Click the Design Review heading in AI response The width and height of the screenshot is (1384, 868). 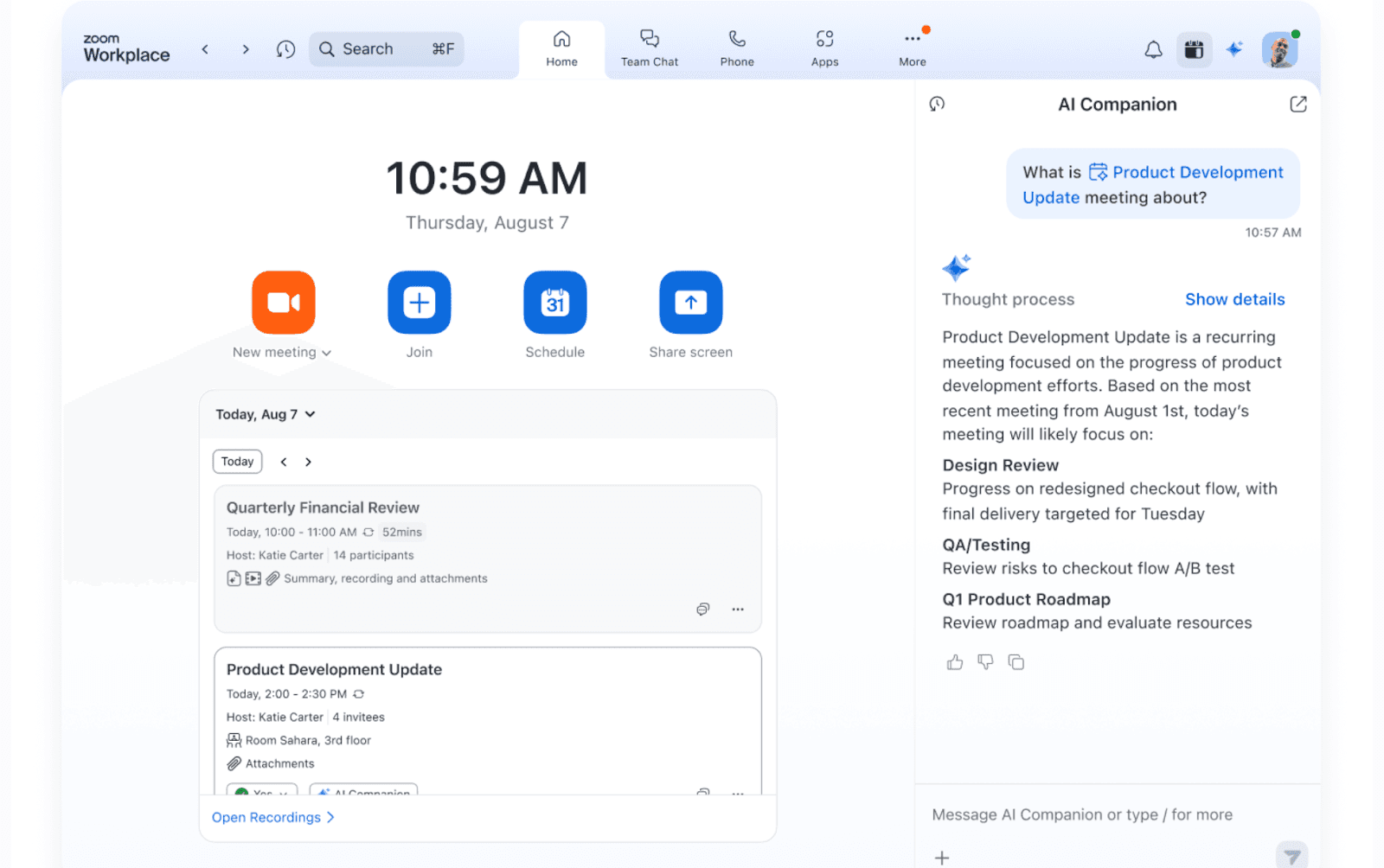pos(1000,465)
